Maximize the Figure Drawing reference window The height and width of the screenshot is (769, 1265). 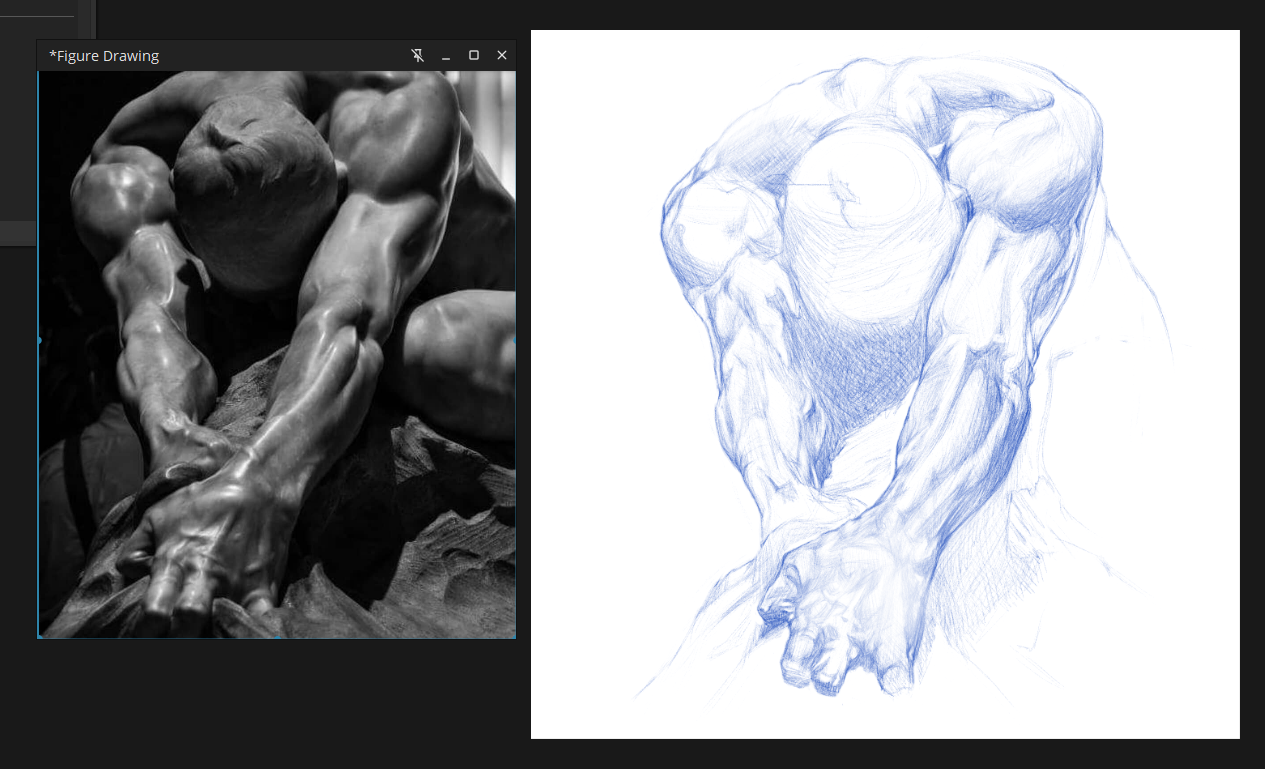474,56
